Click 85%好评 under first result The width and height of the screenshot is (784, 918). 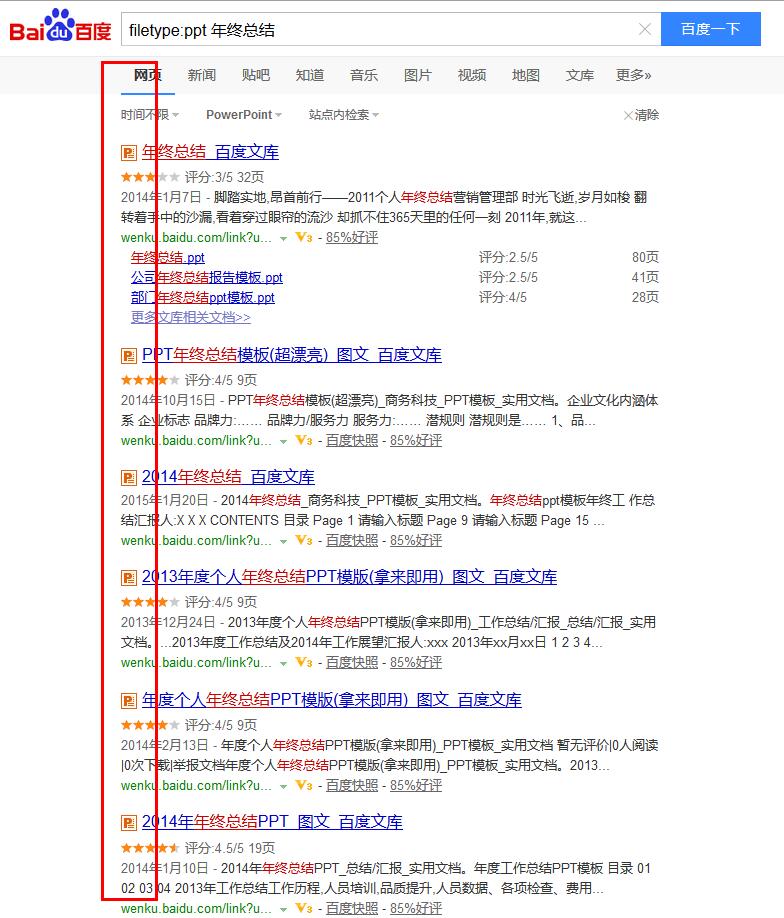(x=352, y=237)
